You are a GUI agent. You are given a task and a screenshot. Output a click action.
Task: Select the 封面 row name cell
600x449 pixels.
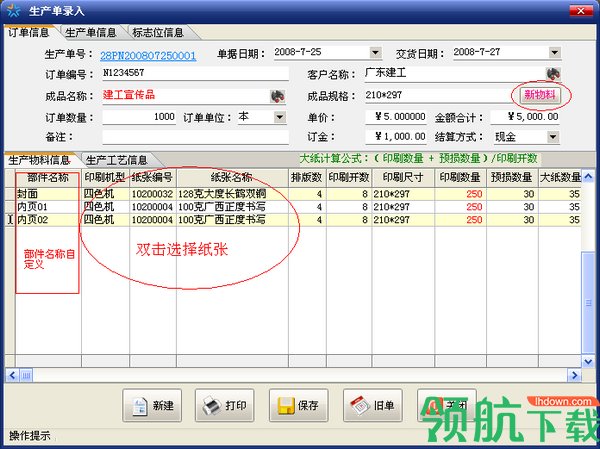[48, 194]
